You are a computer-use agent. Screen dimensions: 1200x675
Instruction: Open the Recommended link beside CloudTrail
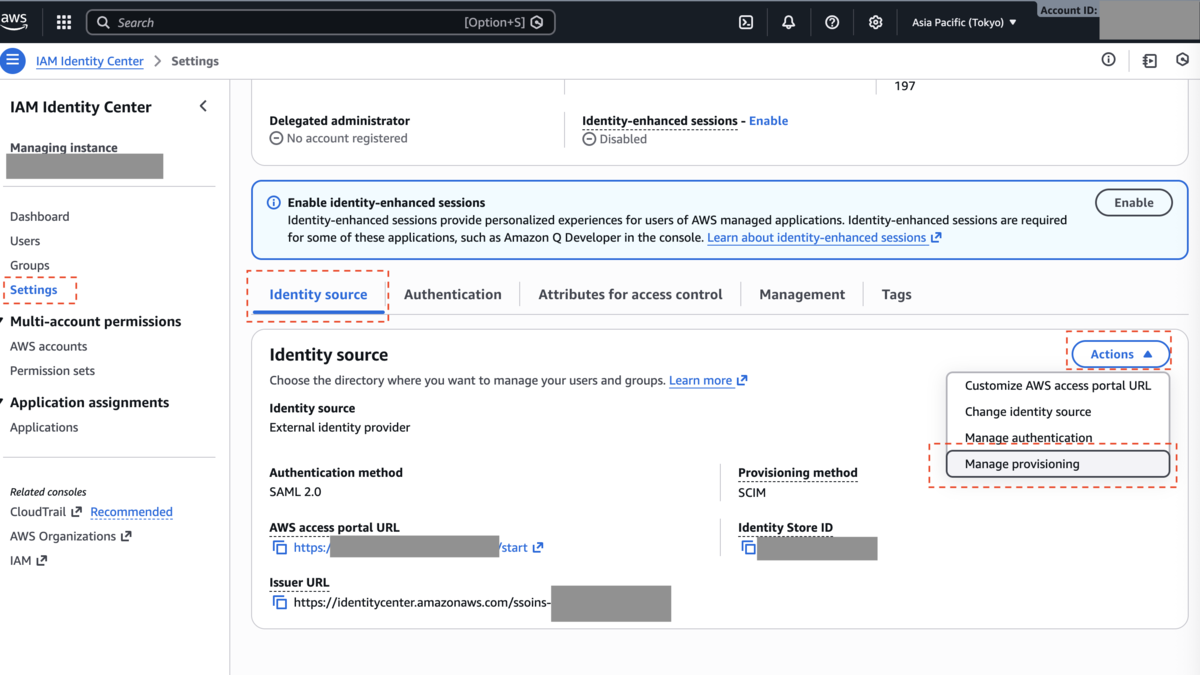131,512
